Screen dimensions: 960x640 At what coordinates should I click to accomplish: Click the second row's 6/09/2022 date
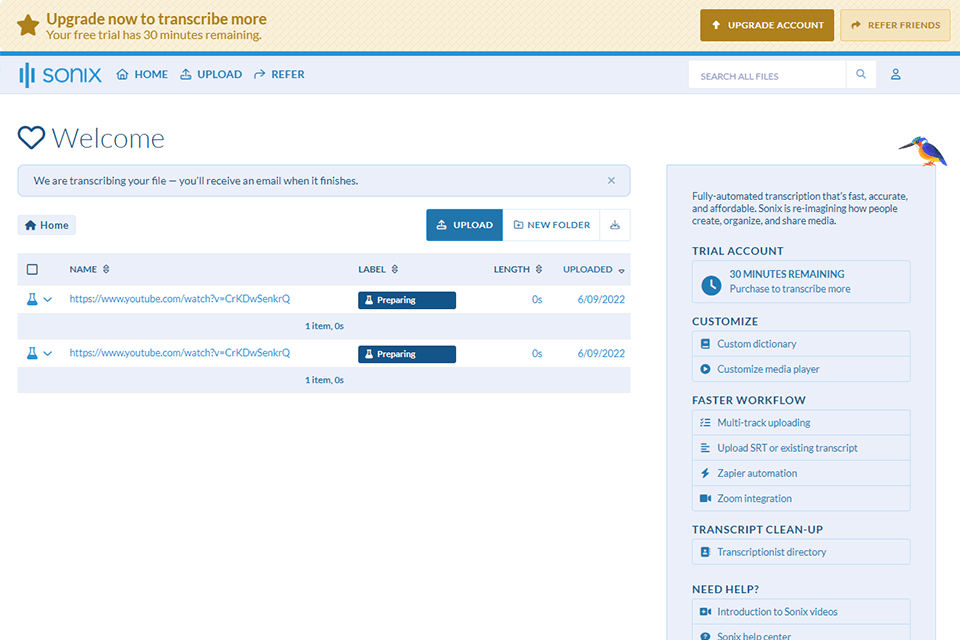[601, 353]
